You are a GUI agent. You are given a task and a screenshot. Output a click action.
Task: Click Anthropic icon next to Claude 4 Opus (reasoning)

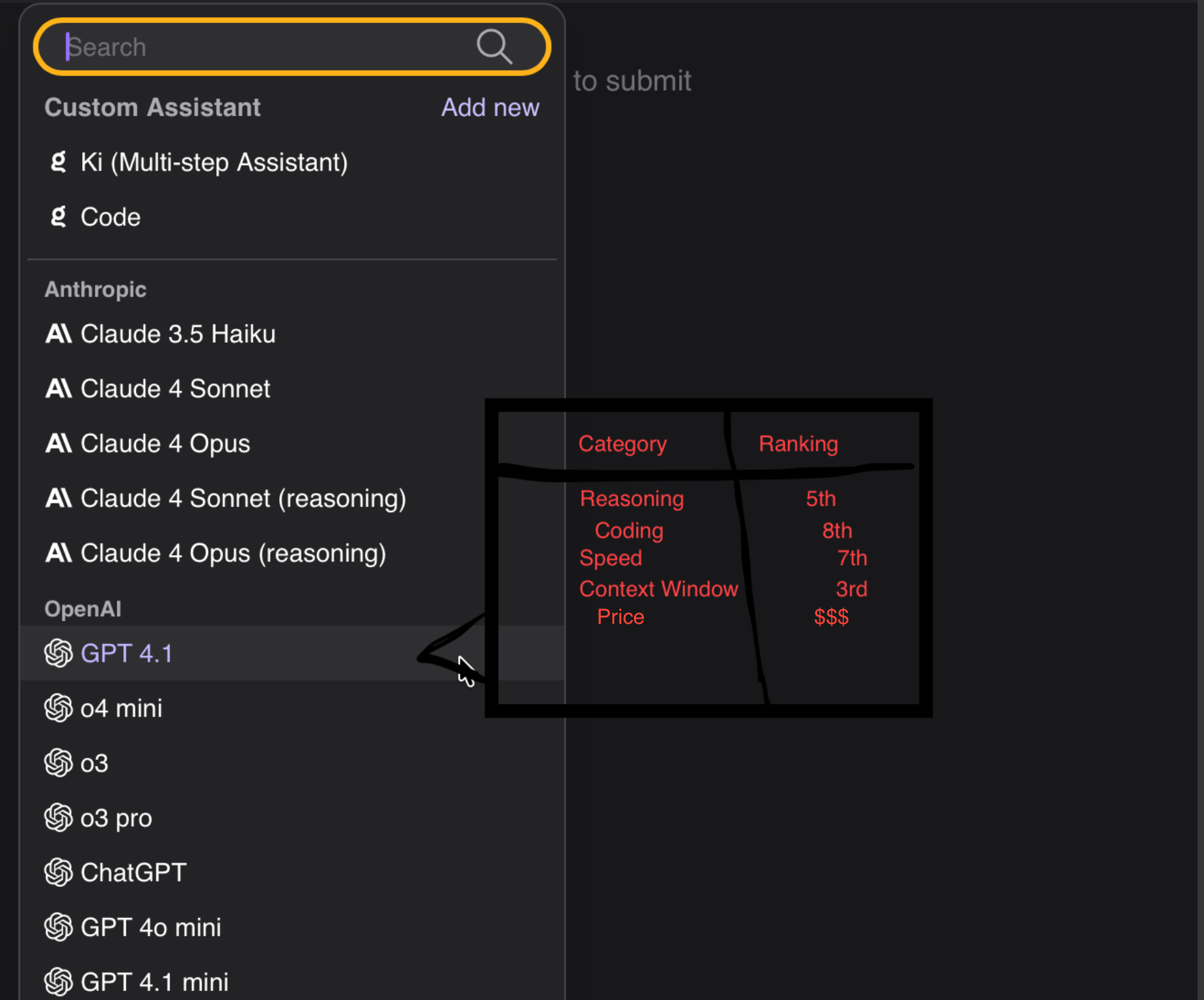[x=58, y=553]
